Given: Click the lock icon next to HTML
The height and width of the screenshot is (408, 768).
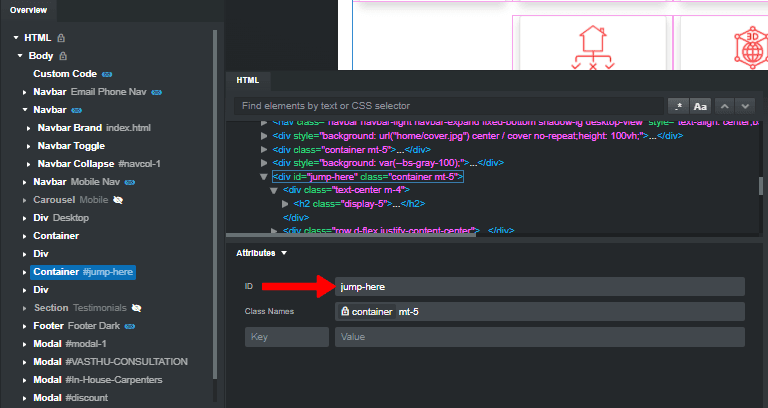Looking at the screenshot, I should [x=63, y=38].
